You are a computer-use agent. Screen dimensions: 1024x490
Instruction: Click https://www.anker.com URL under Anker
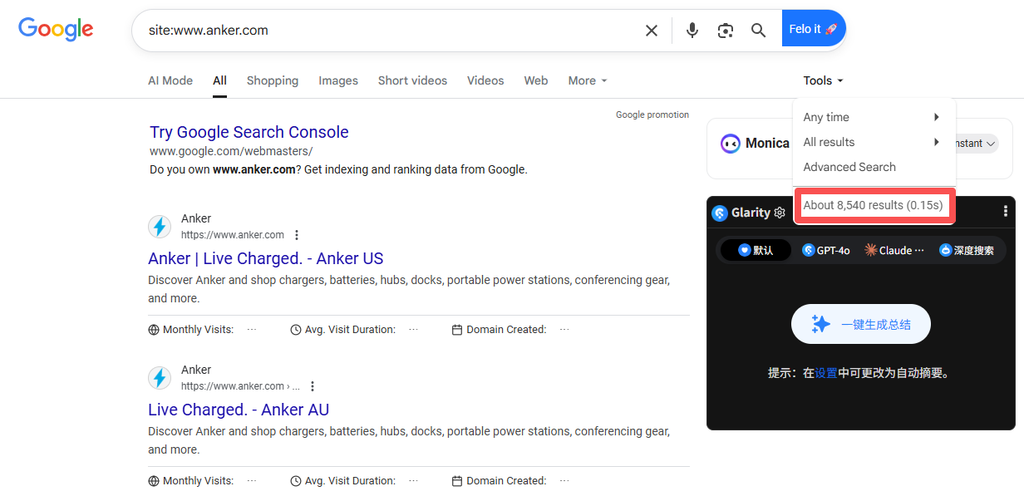pyautogui.click(x=232, y=235)
